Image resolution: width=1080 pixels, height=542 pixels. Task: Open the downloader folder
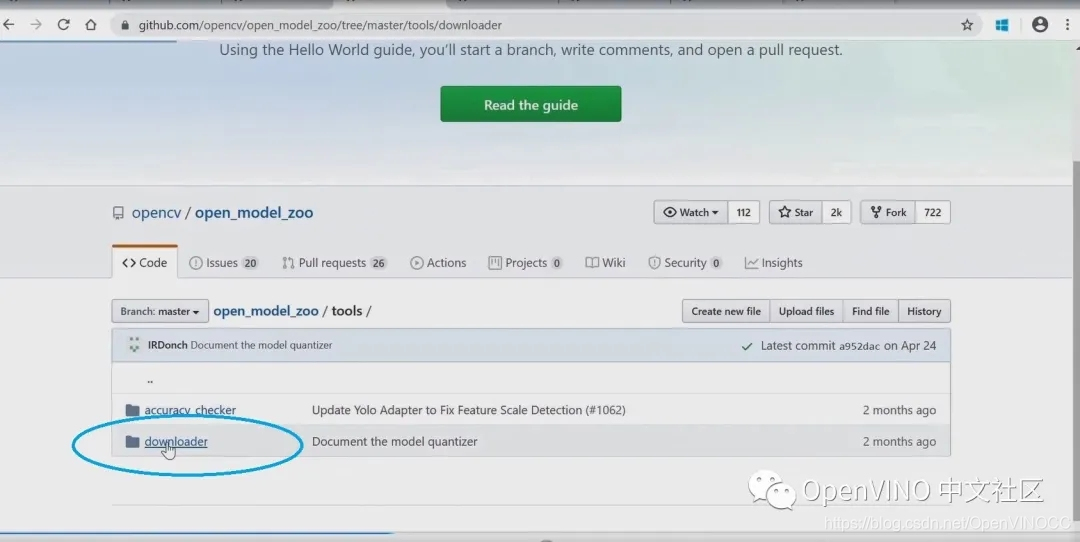176,441
